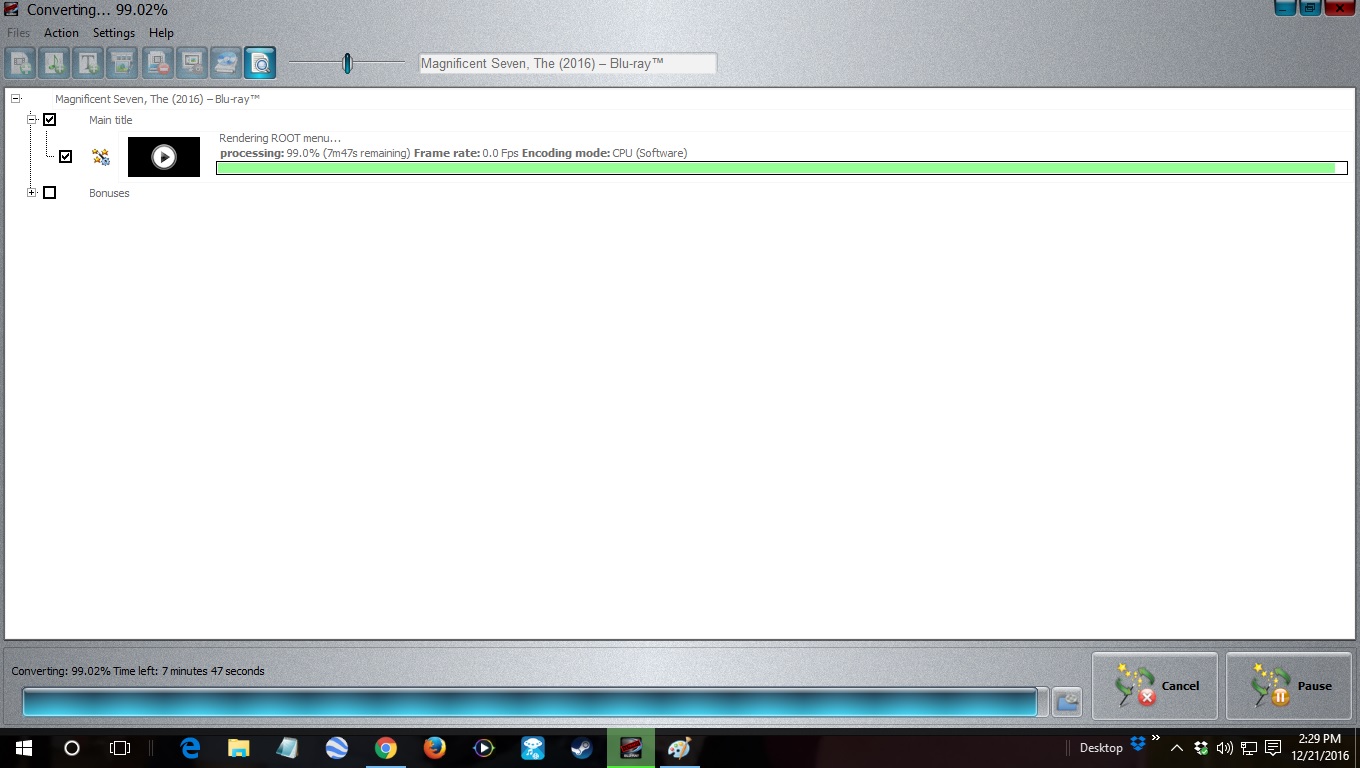The width and height of the screenshot is (1360, 768).
Task: Click the disc burn toolbar icon
Action: (225, 63)
